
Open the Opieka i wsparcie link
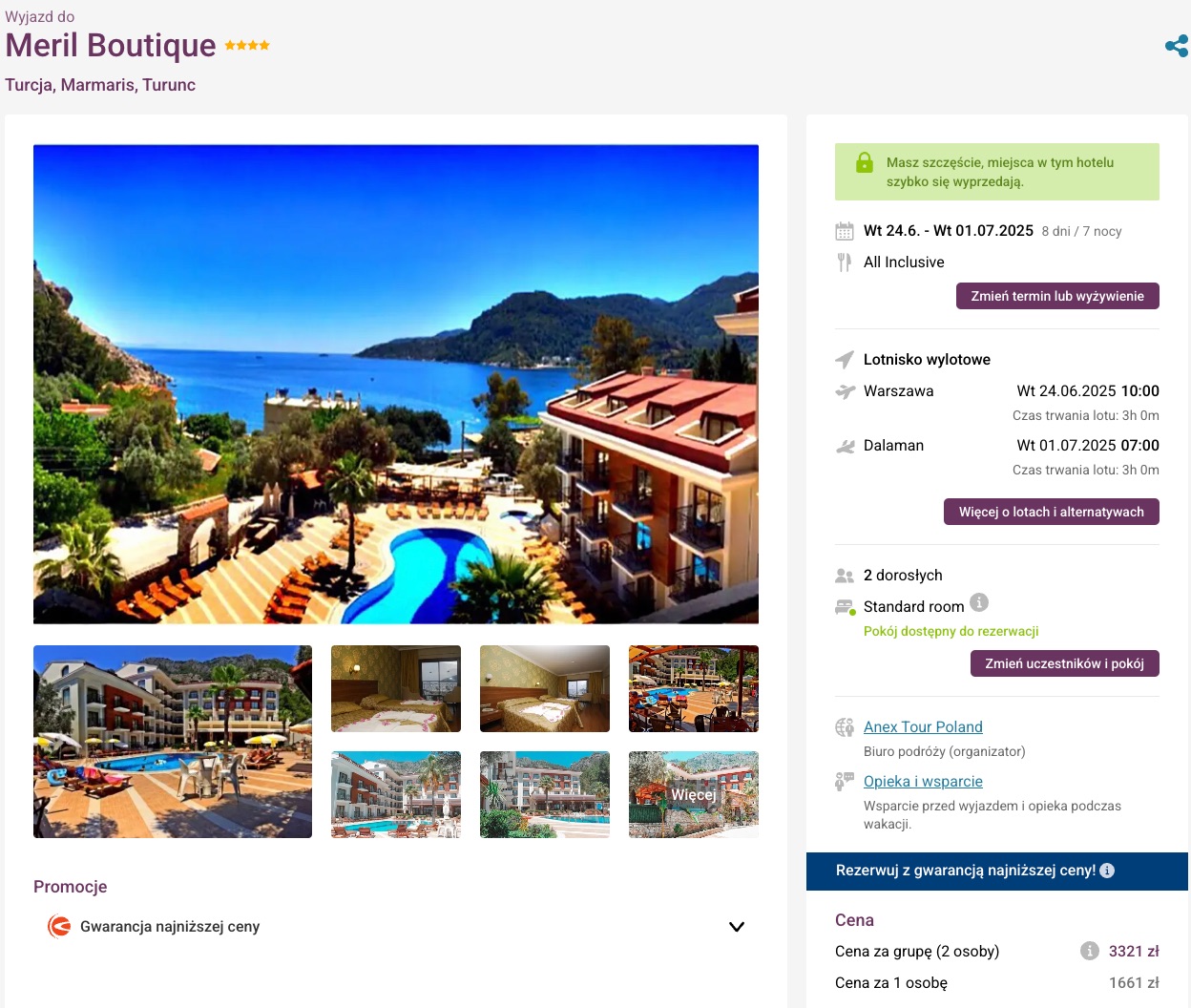tap(923, 782)
